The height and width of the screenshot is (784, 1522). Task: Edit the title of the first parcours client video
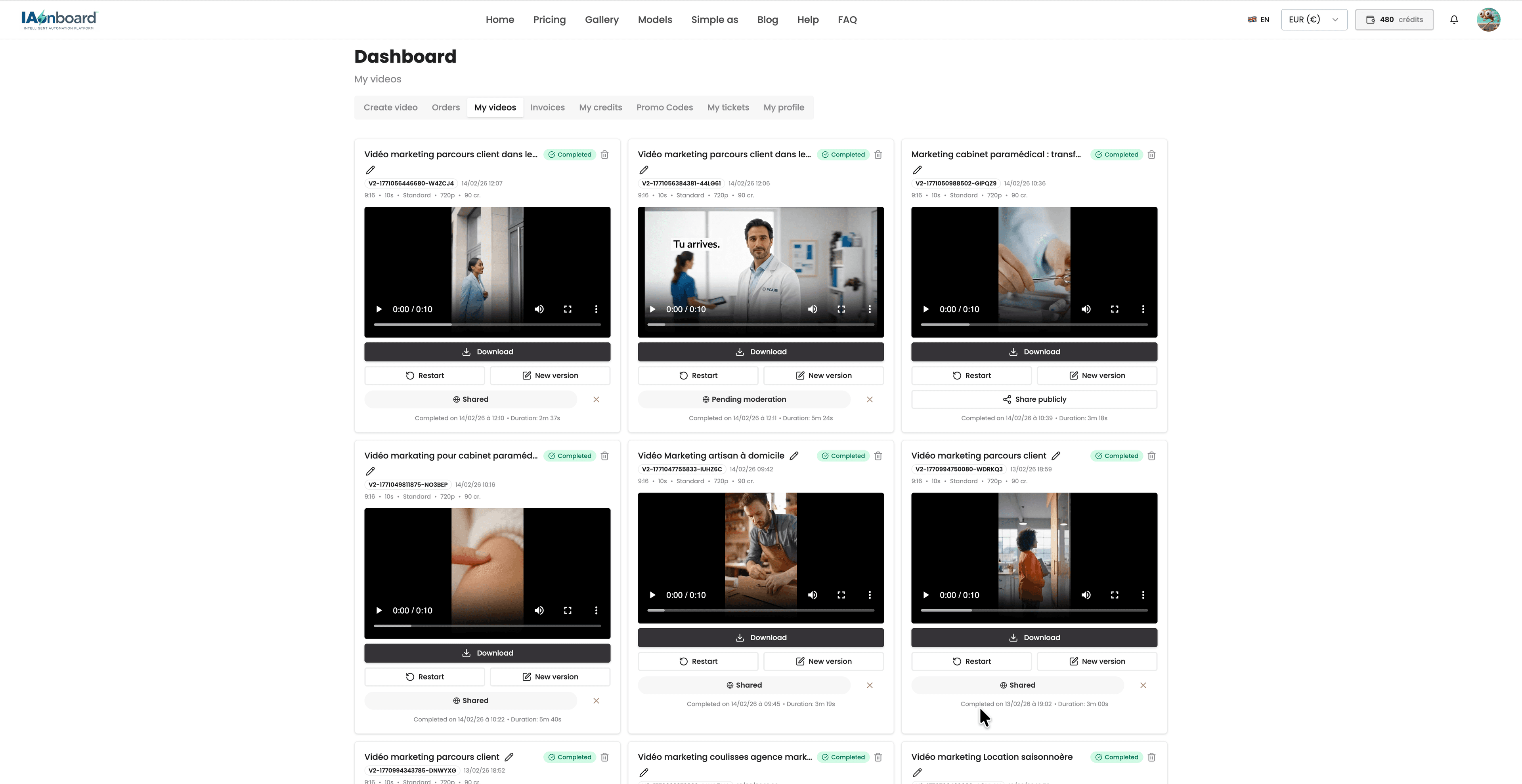click(x=371, y=170)
